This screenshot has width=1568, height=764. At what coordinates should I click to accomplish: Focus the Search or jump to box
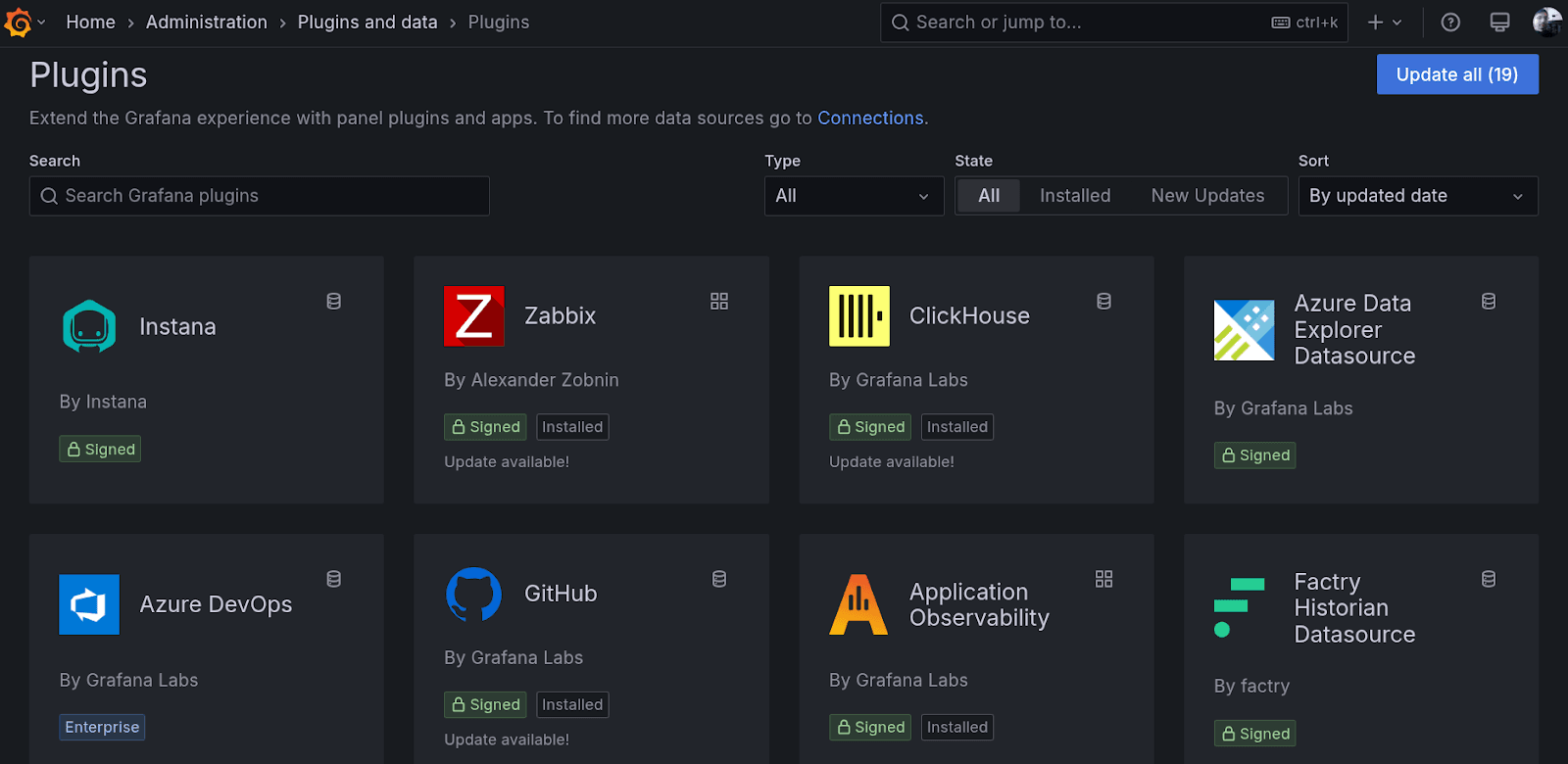[x=1114, y=23]
